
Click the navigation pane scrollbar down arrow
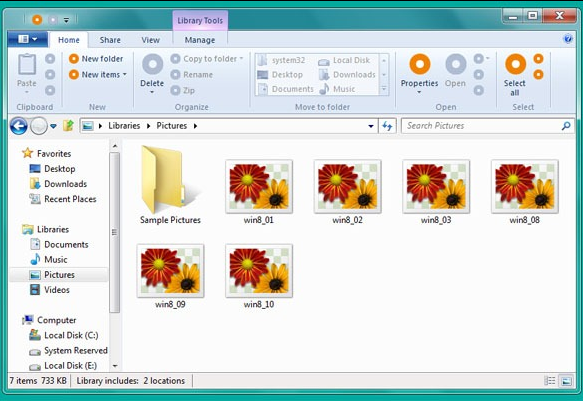click(x=115, y=366)
